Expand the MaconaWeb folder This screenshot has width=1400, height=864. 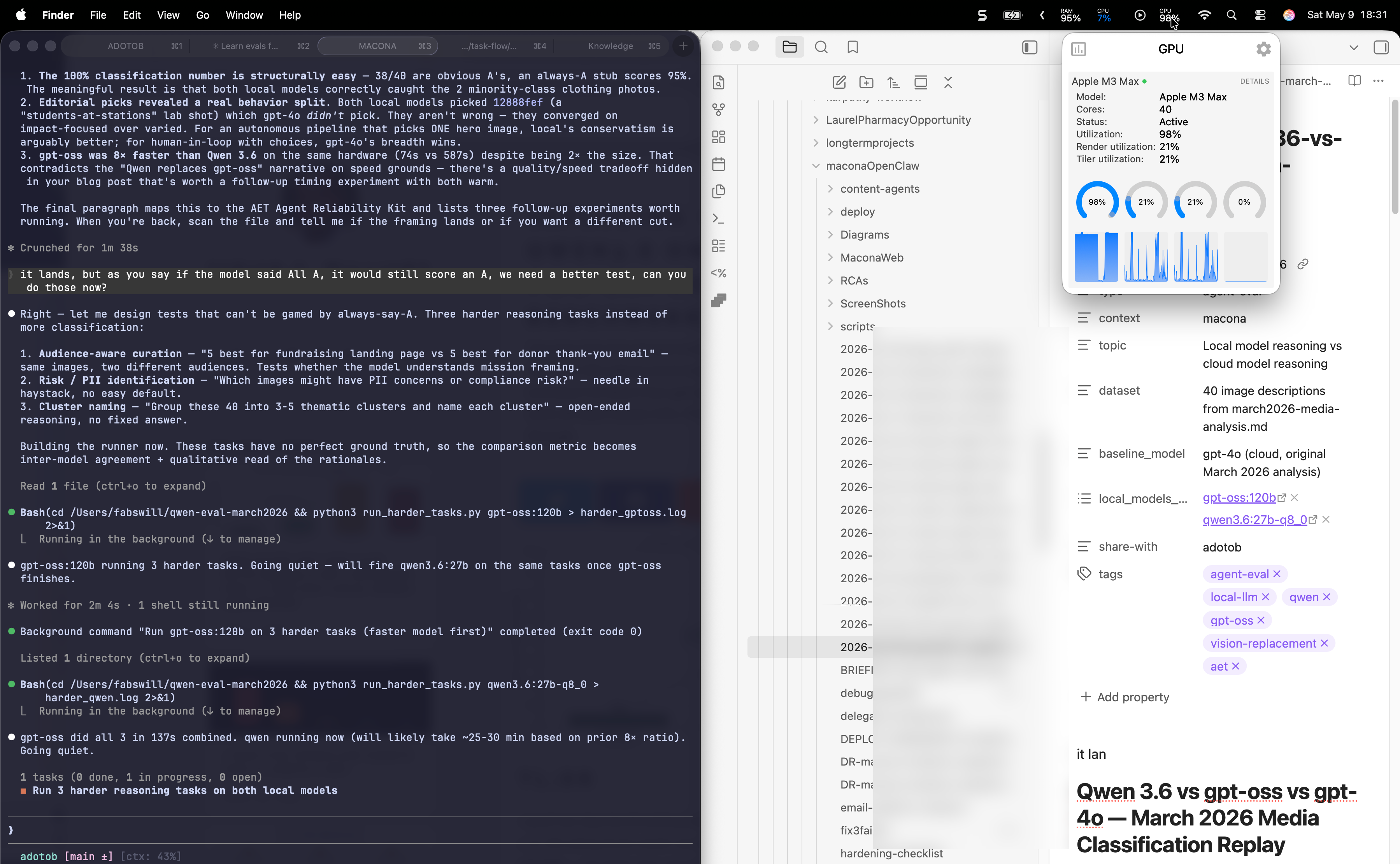[x=830, y=257]
